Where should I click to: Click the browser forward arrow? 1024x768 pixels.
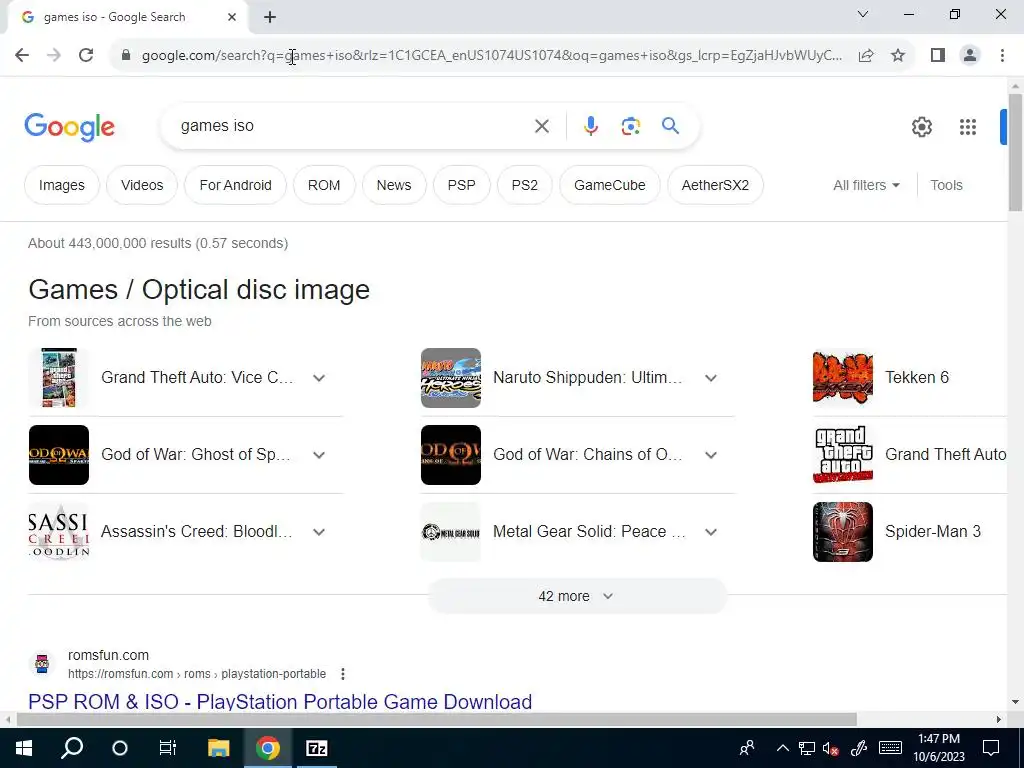(x=54, y=56)
